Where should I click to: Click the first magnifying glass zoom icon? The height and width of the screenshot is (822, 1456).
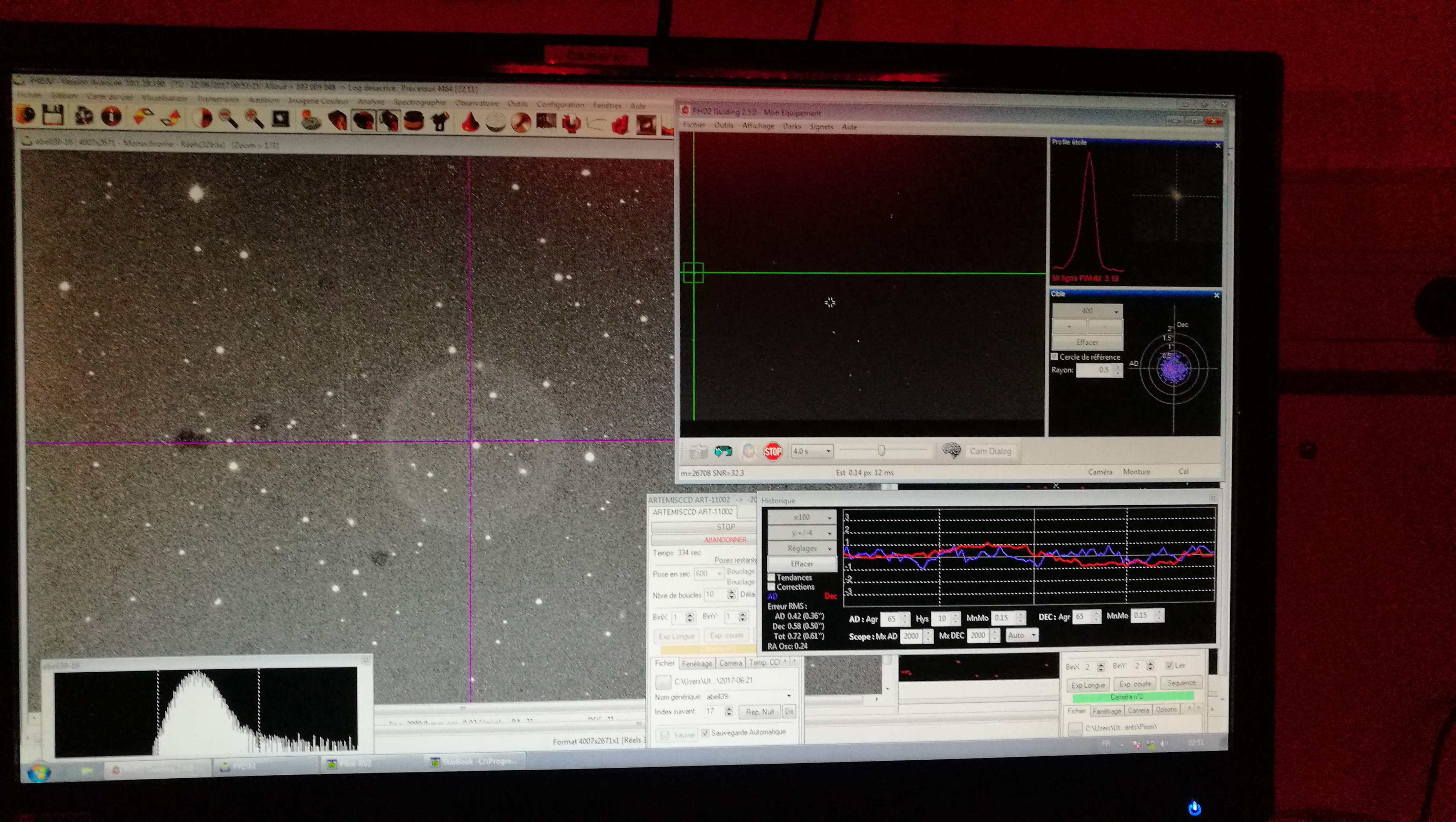228,118
